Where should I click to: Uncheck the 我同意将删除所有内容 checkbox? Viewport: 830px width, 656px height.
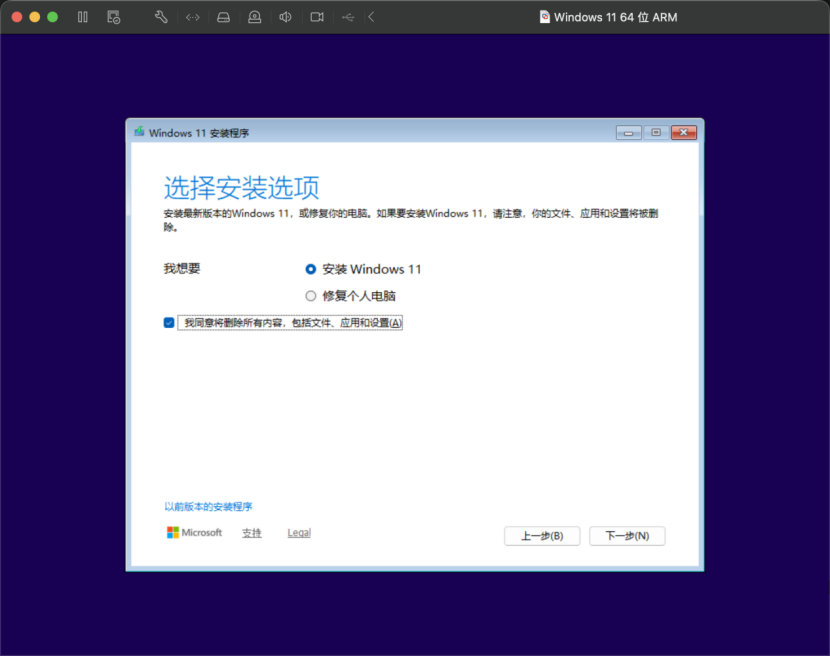click(x=169, y=322)
